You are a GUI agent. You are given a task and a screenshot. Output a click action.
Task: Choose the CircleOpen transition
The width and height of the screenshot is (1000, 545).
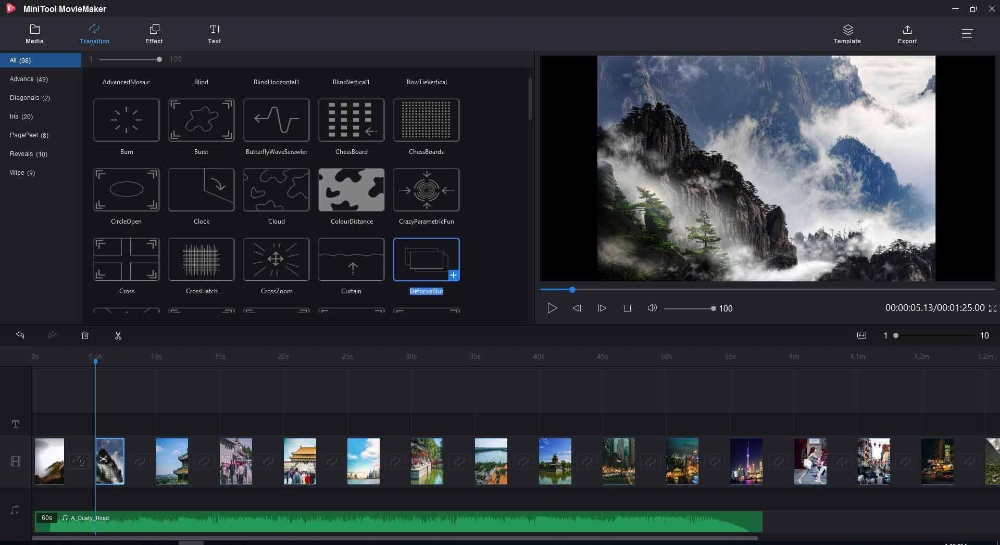pyautogui.click(x=126, y=189)
